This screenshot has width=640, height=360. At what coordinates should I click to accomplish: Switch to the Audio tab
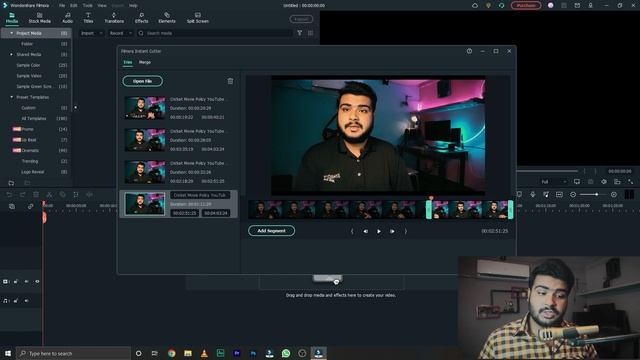(67, 18)
